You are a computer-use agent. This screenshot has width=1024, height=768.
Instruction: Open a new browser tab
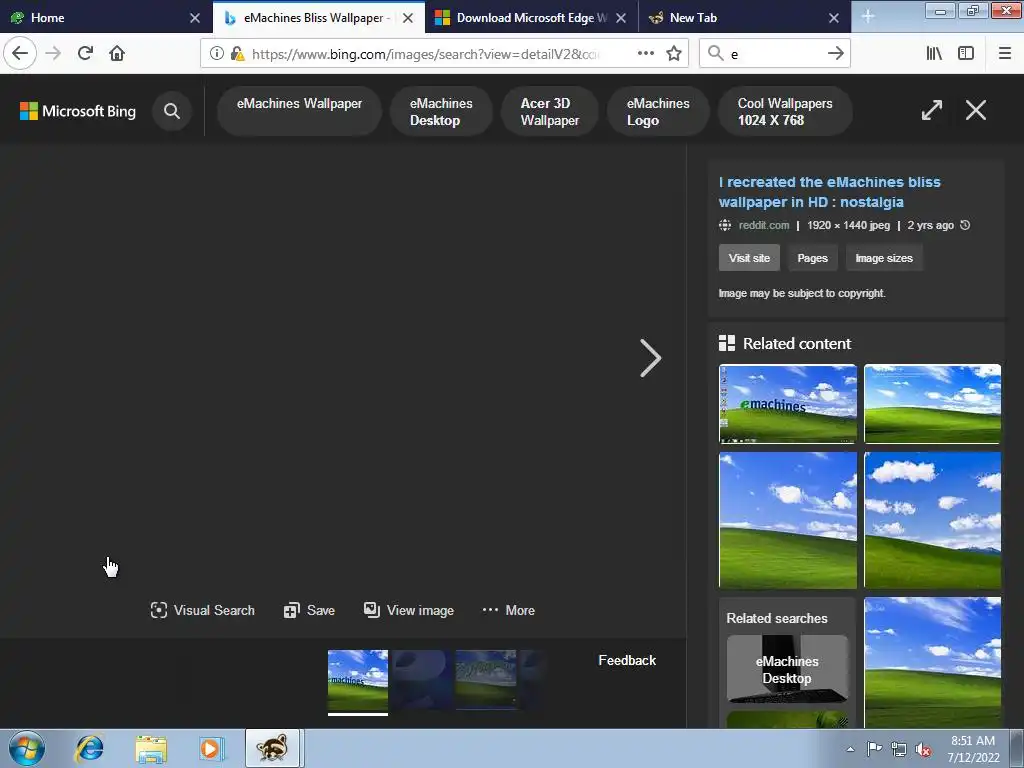click(867, 17)
